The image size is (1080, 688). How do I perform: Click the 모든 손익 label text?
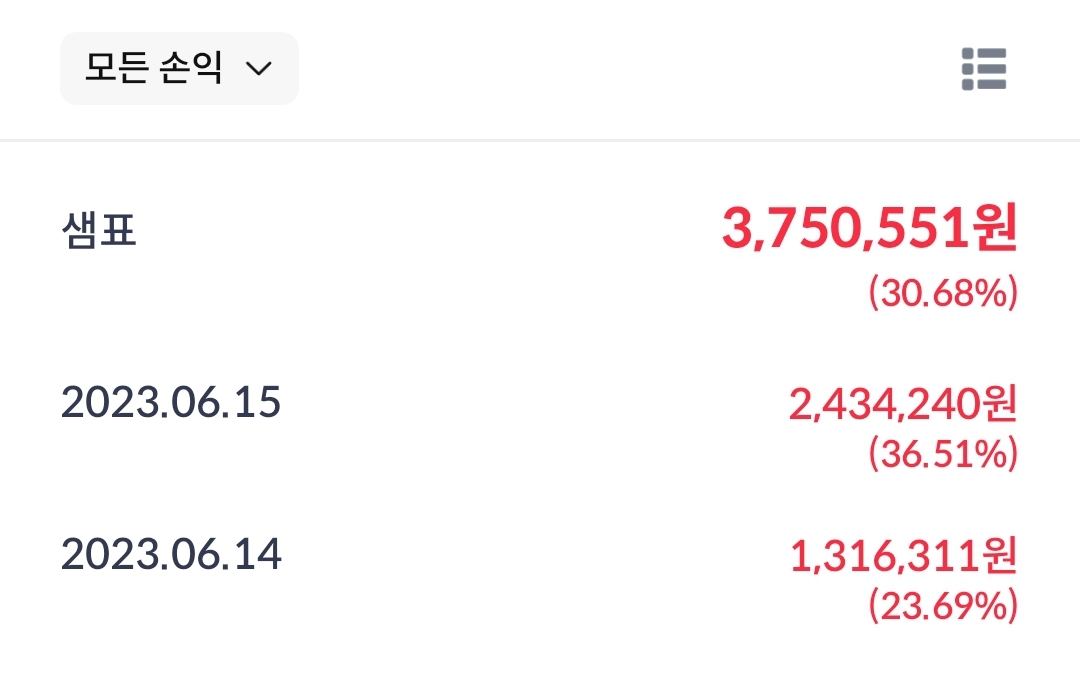(x=153, y=67)
